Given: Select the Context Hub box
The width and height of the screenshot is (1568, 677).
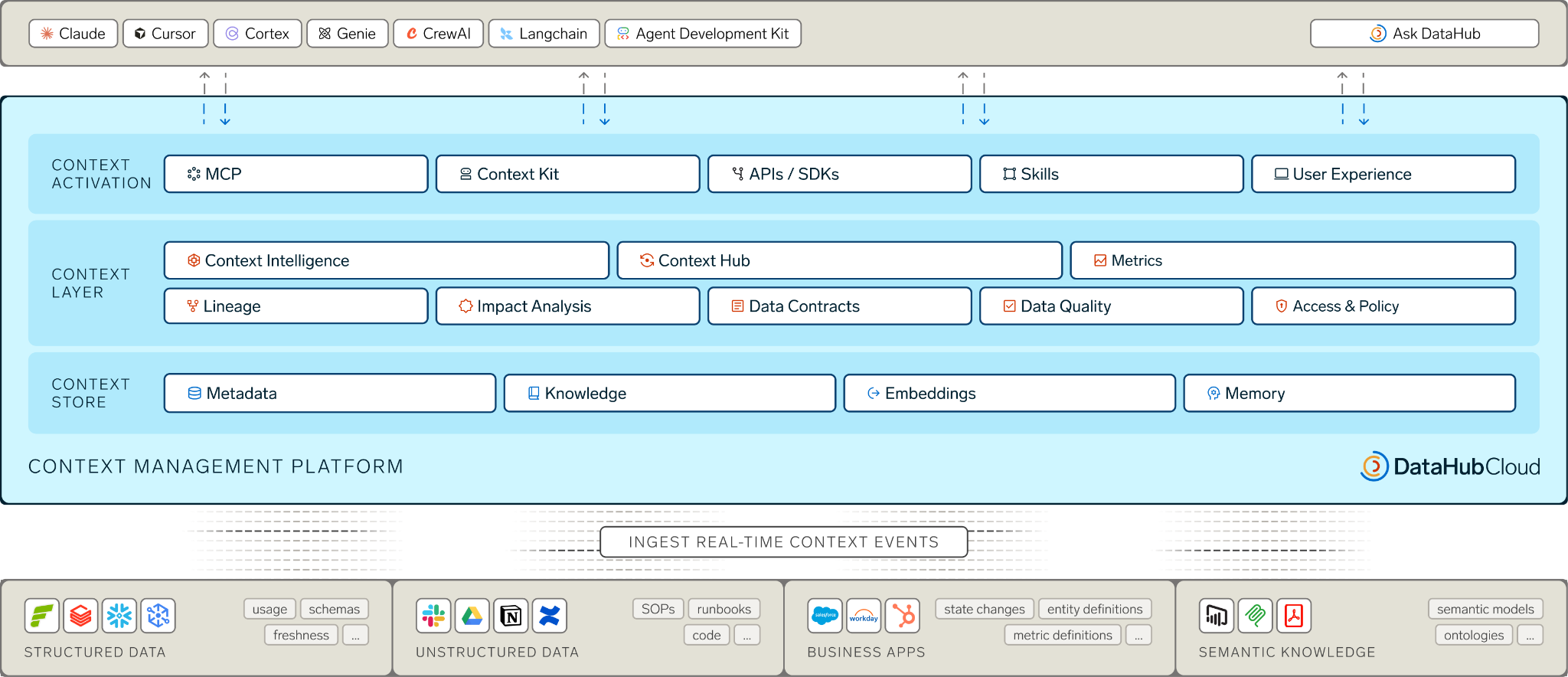Looking at the screenshot, I should pyautogui.click(x=840, y=260).
